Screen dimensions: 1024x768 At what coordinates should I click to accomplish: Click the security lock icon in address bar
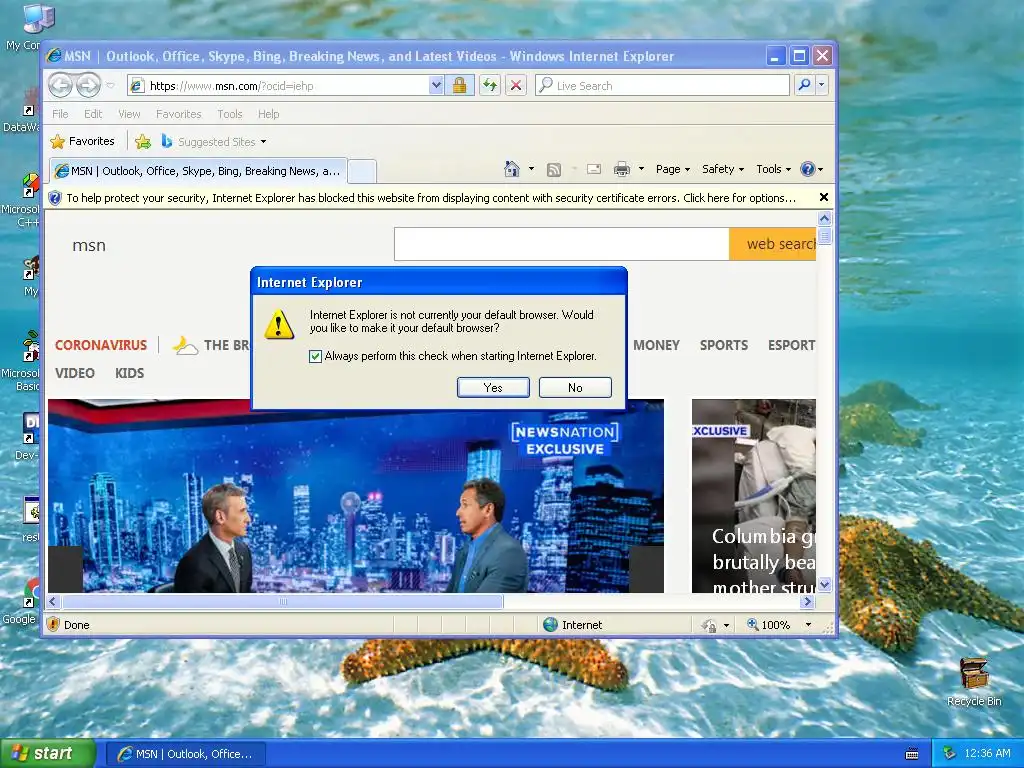(x=460, y=86)
